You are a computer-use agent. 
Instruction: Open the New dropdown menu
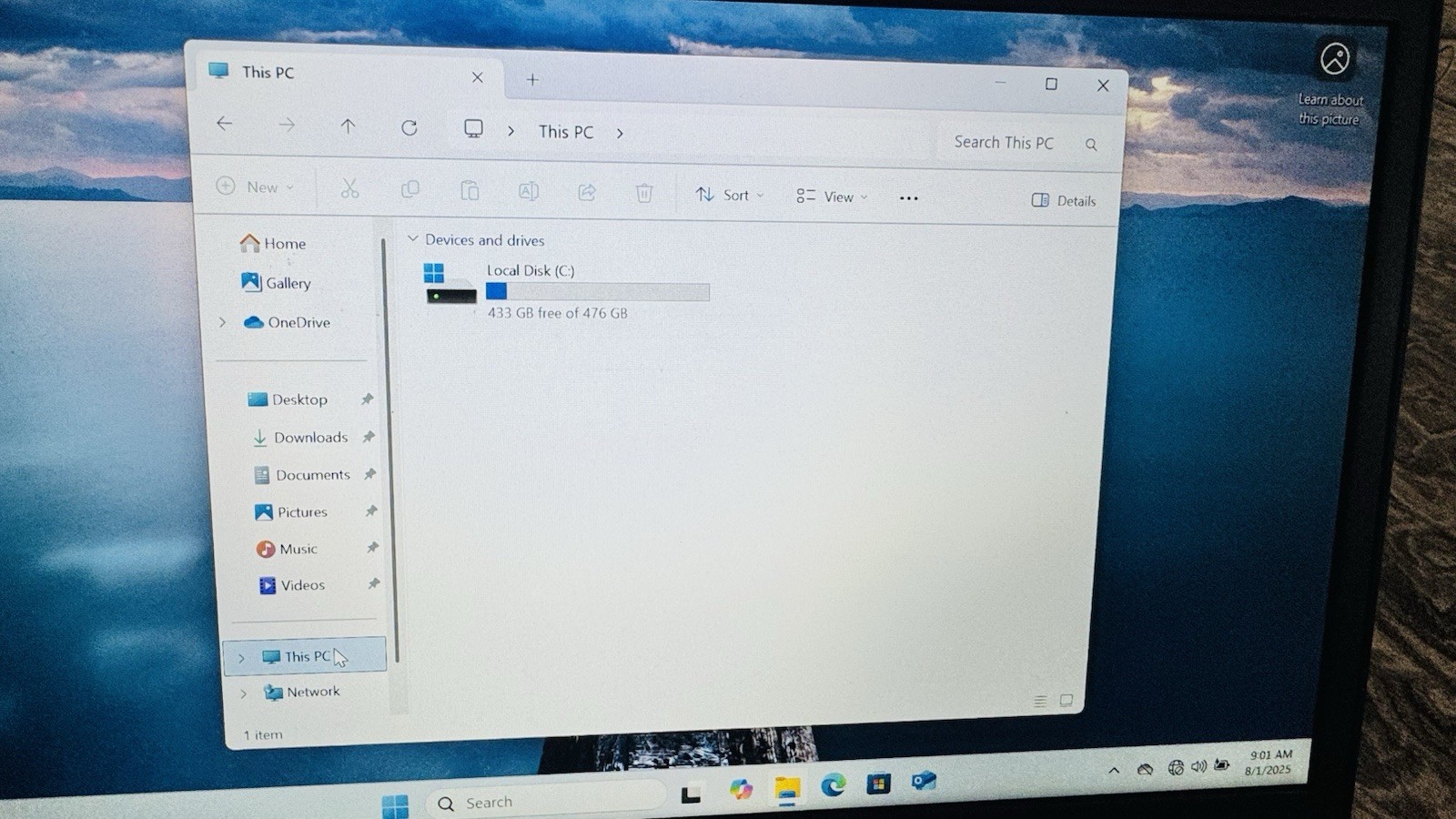255,187
